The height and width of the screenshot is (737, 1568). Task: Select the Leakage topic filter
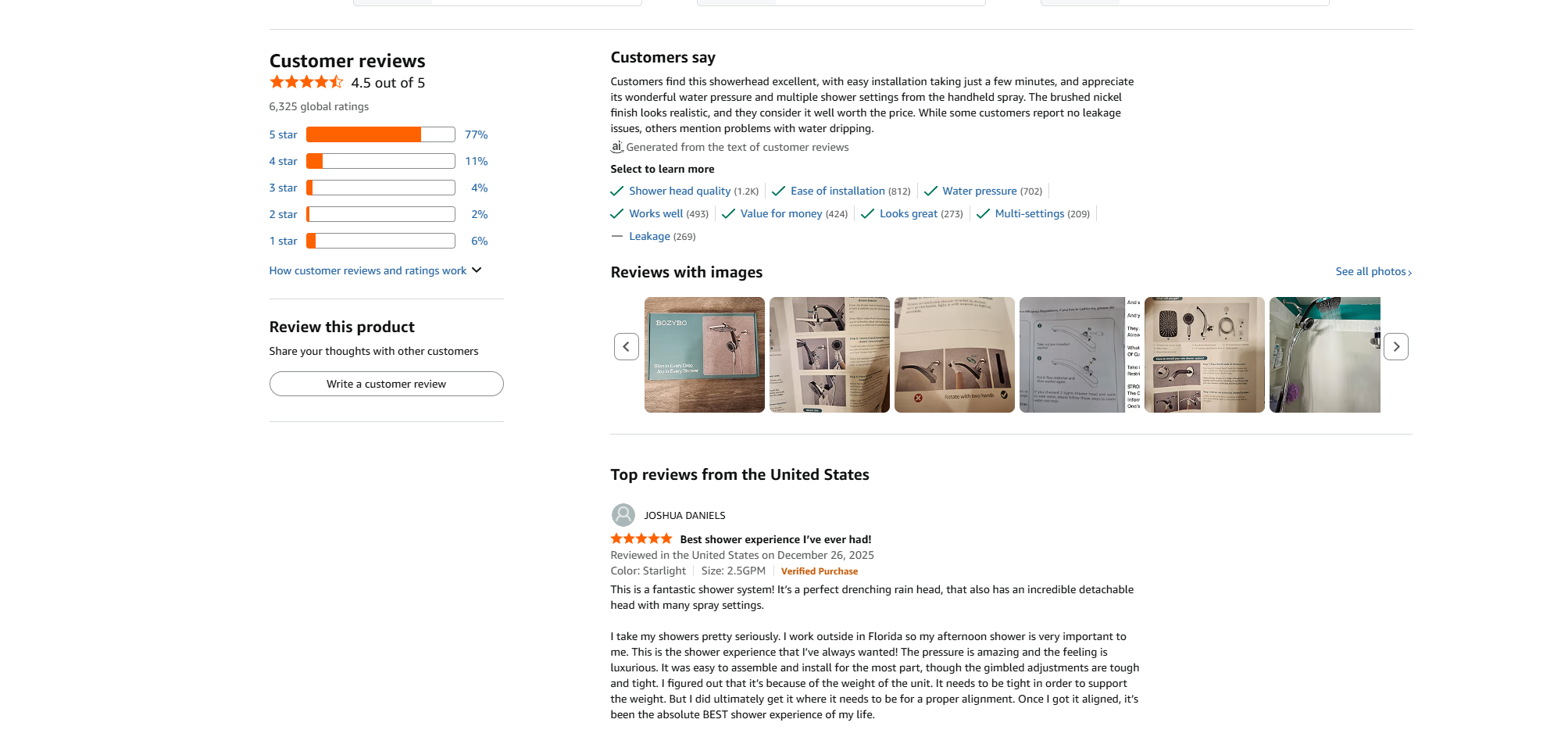[649, 236]
